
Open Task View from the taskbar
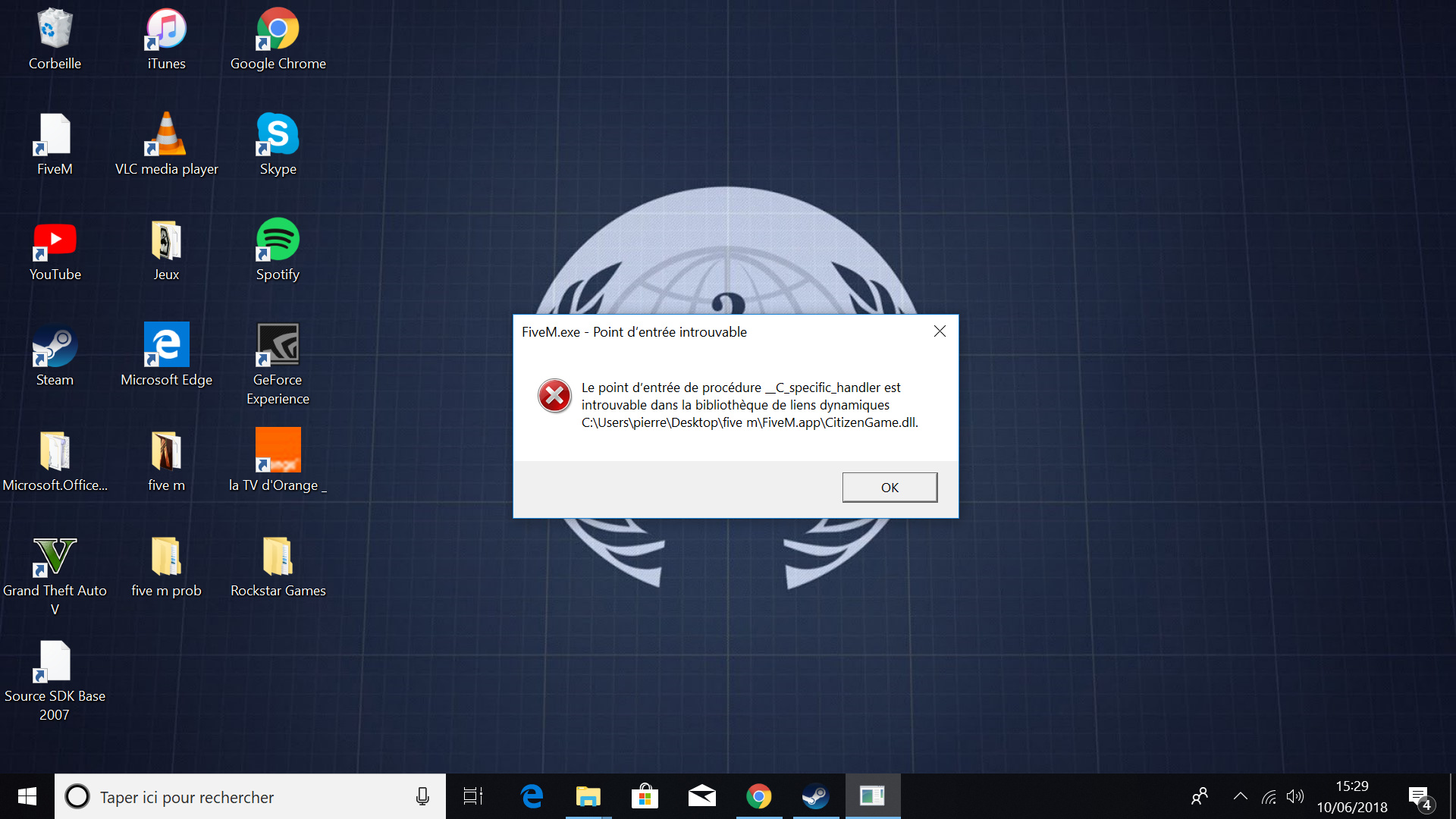473,796
